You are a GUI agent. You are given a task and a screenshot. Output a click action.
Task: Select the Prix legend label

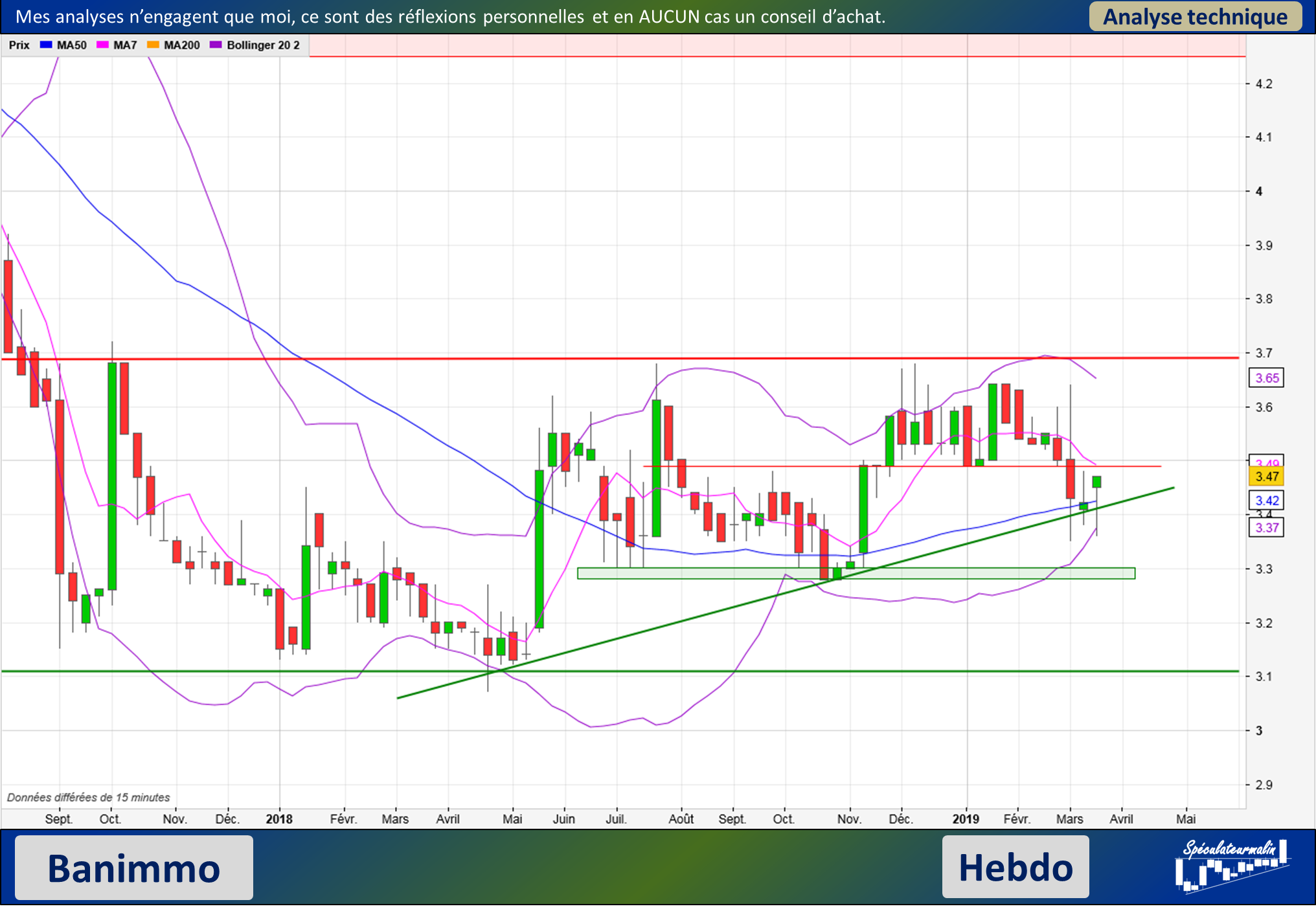point(19,45)
